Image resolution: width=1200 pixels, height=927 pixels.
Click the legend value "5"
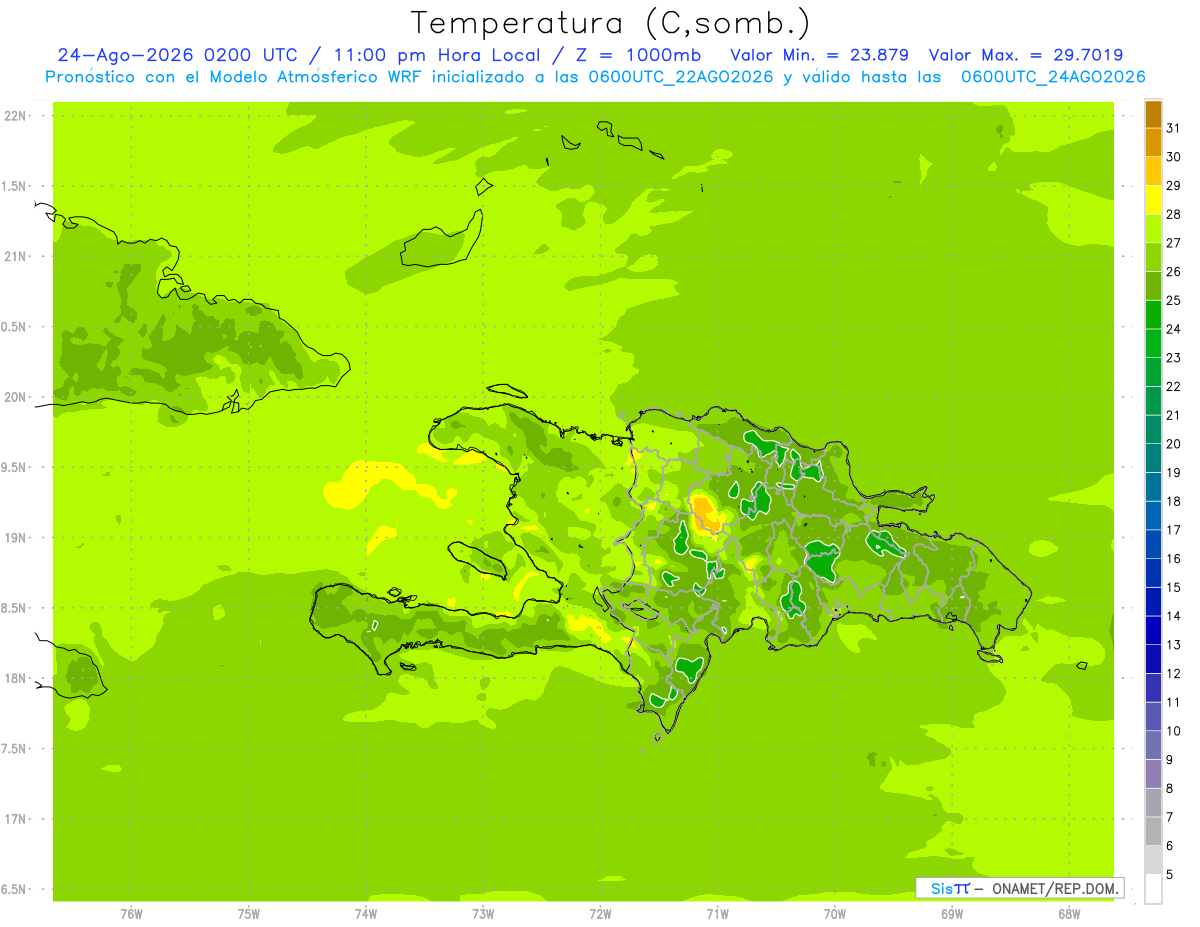click(x=1170, y=875)
